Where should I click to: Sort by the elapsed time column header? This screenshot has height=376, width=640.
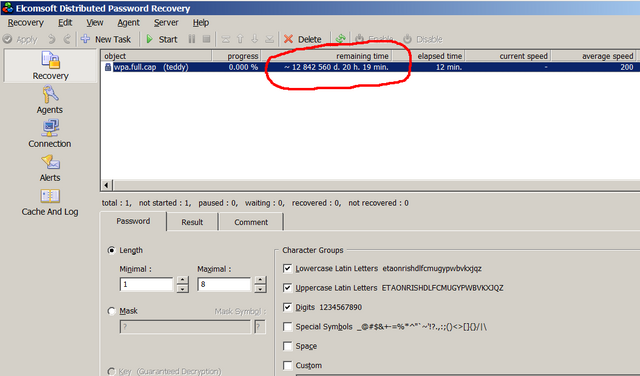428,56
